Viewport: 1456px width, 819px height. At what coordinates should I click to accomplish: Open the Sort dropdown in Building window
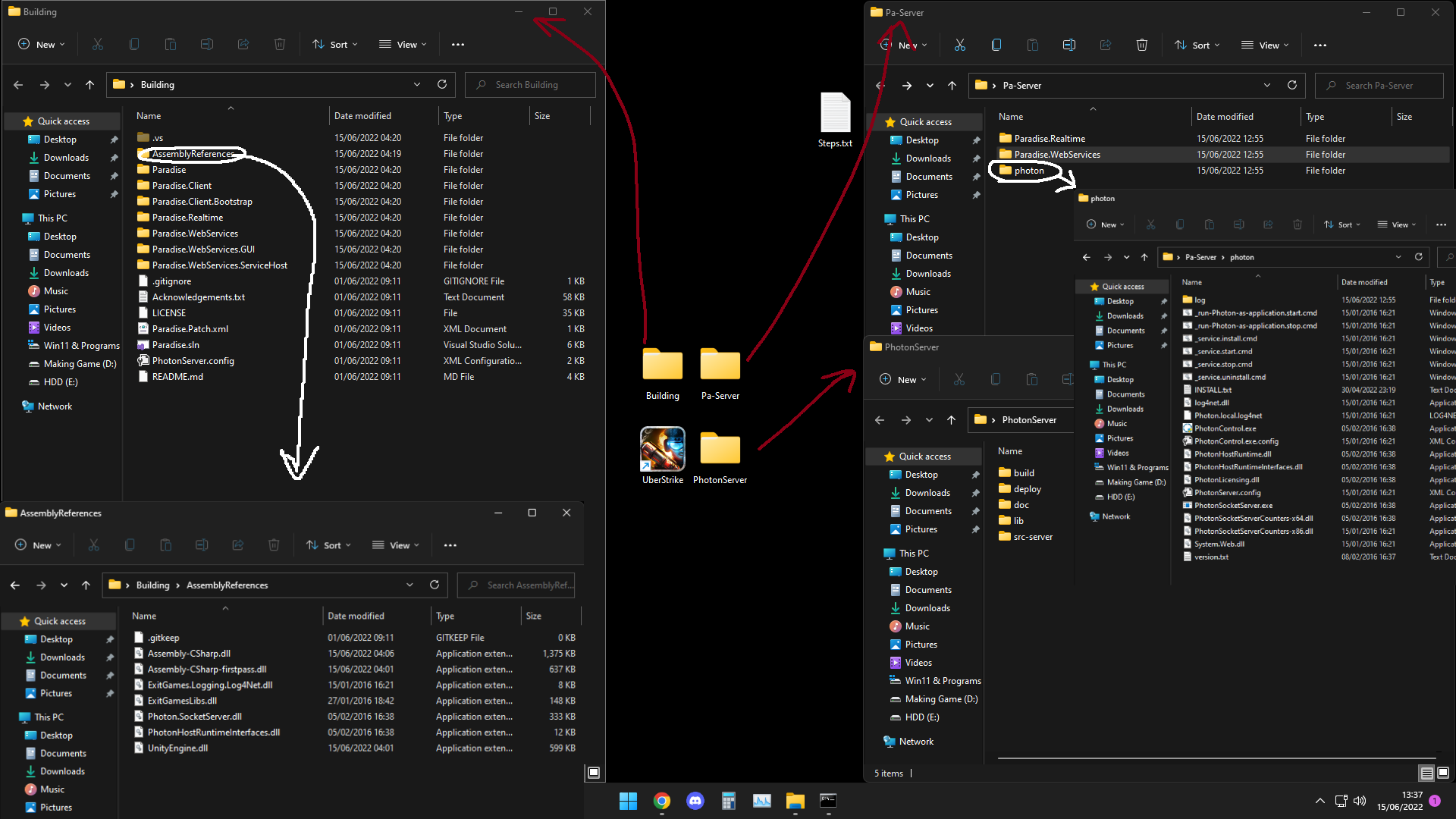tap(334, 45)
